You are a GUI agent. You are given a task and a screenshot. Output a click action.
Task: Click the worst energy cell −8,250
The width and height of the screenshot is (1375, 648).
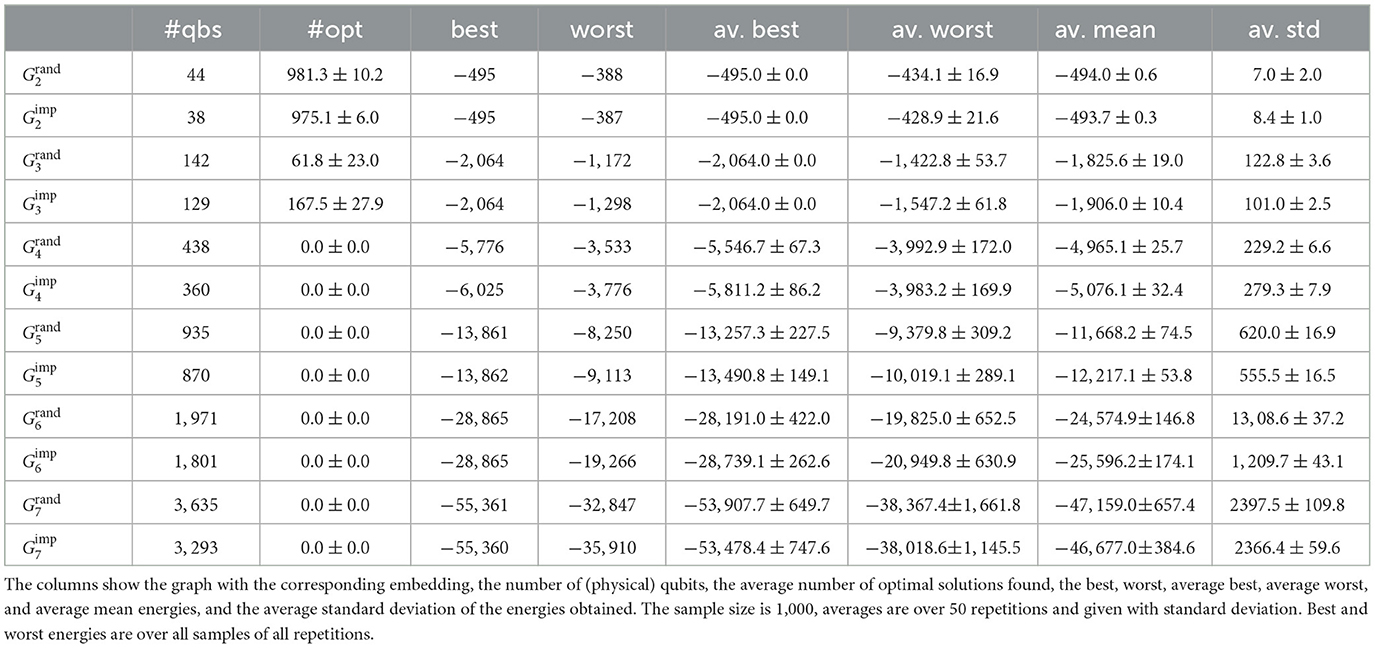(x=601, y=334)
